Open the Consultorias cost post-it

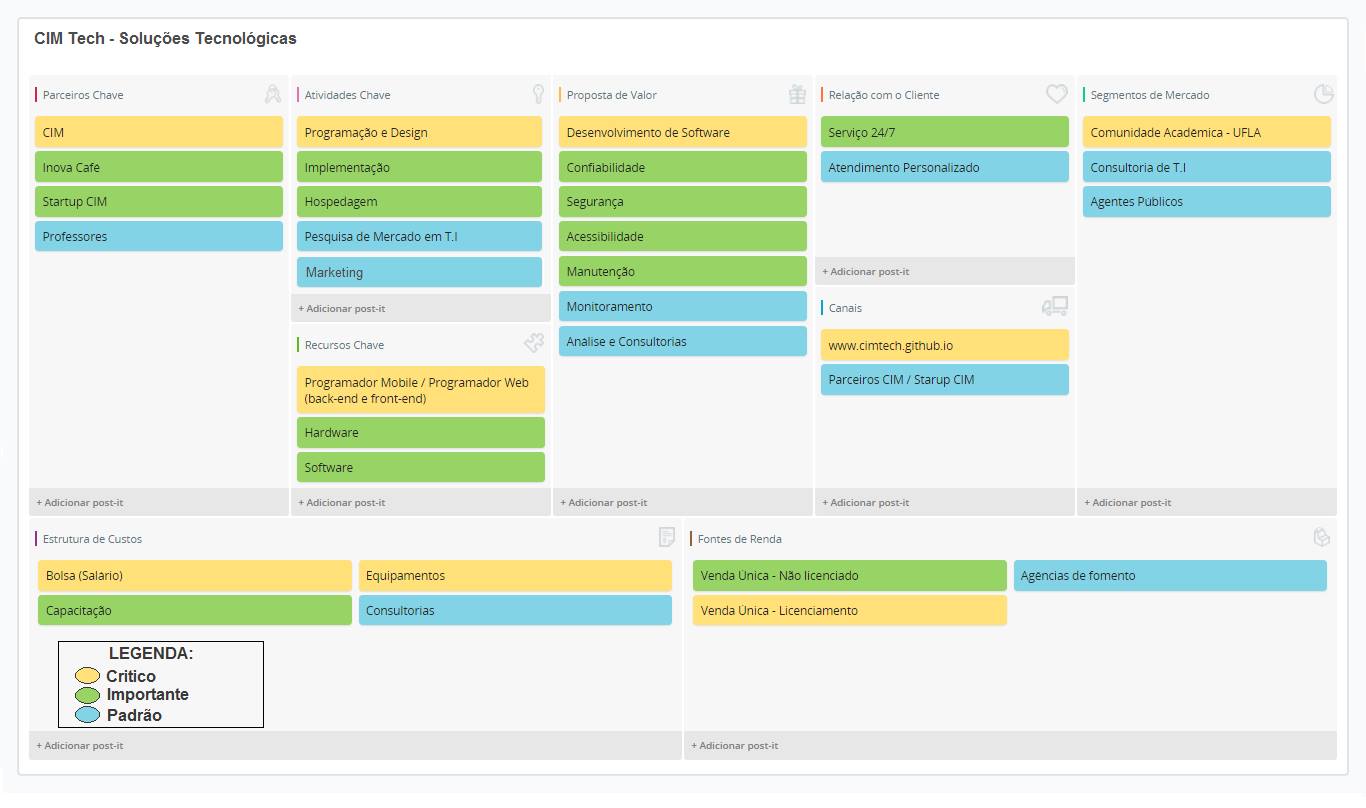point(515,610)
